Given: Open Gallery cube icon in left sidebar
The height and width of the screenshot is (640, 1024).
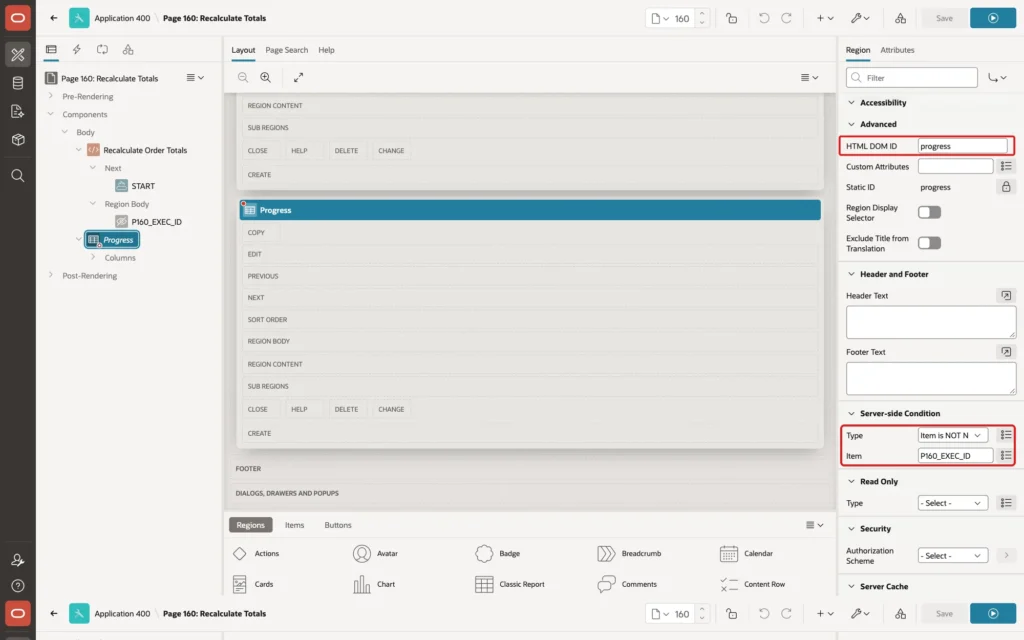Looking at the screenshot, I should [x=18, y=140].
